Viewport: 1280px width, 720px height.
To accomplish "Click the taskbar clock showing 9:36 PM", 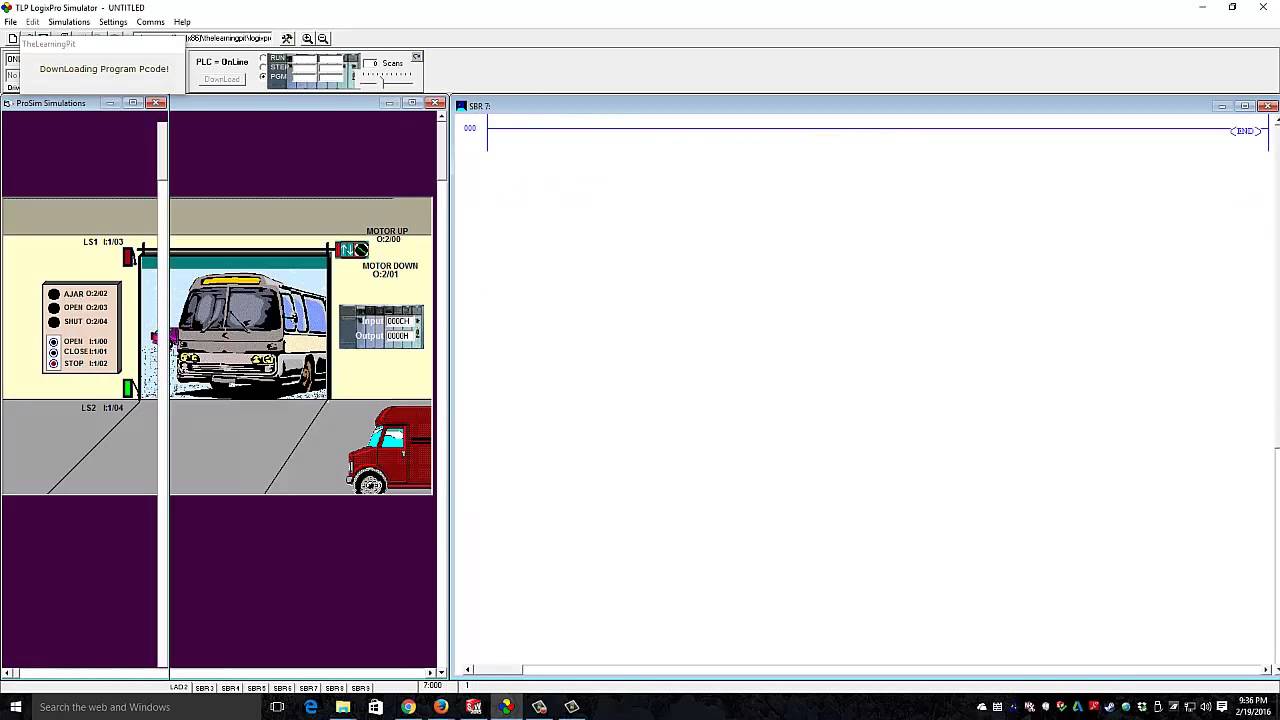I will (x=1253, y=707).
